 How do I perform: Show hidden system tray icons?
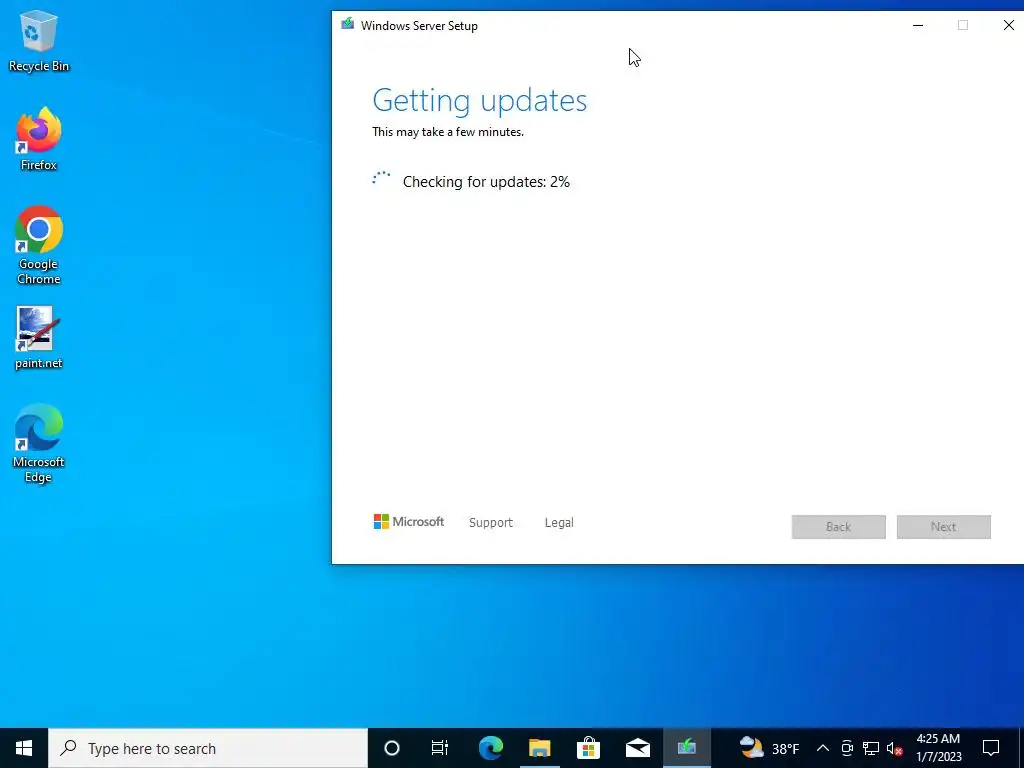[823, 748]
